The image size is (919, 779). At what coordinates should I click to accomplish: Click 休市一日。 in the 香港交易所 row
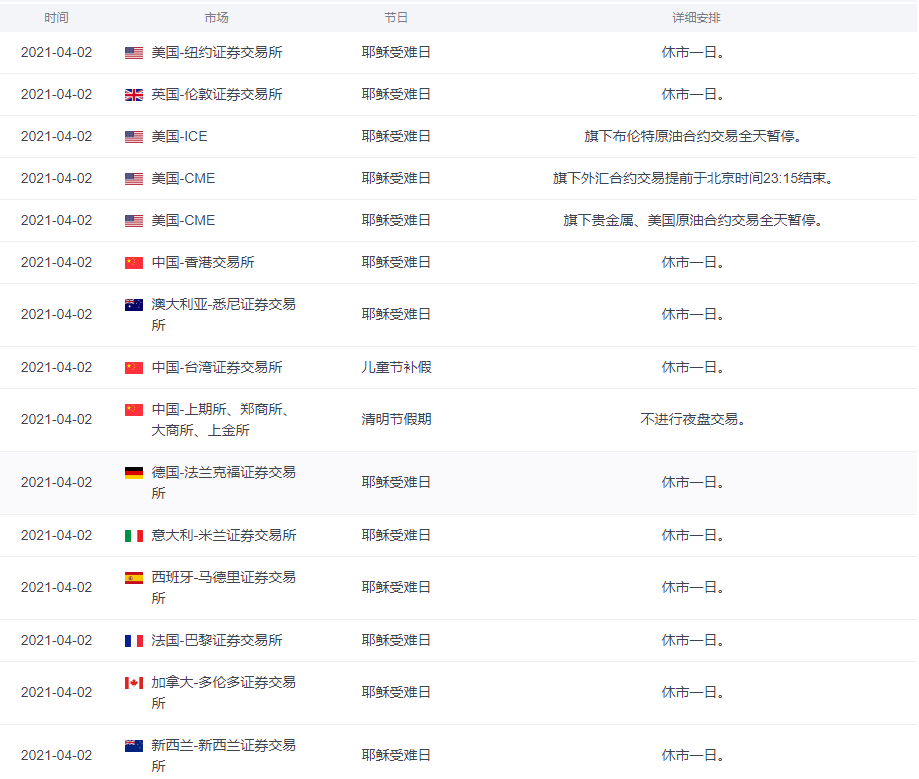(693, 262)
